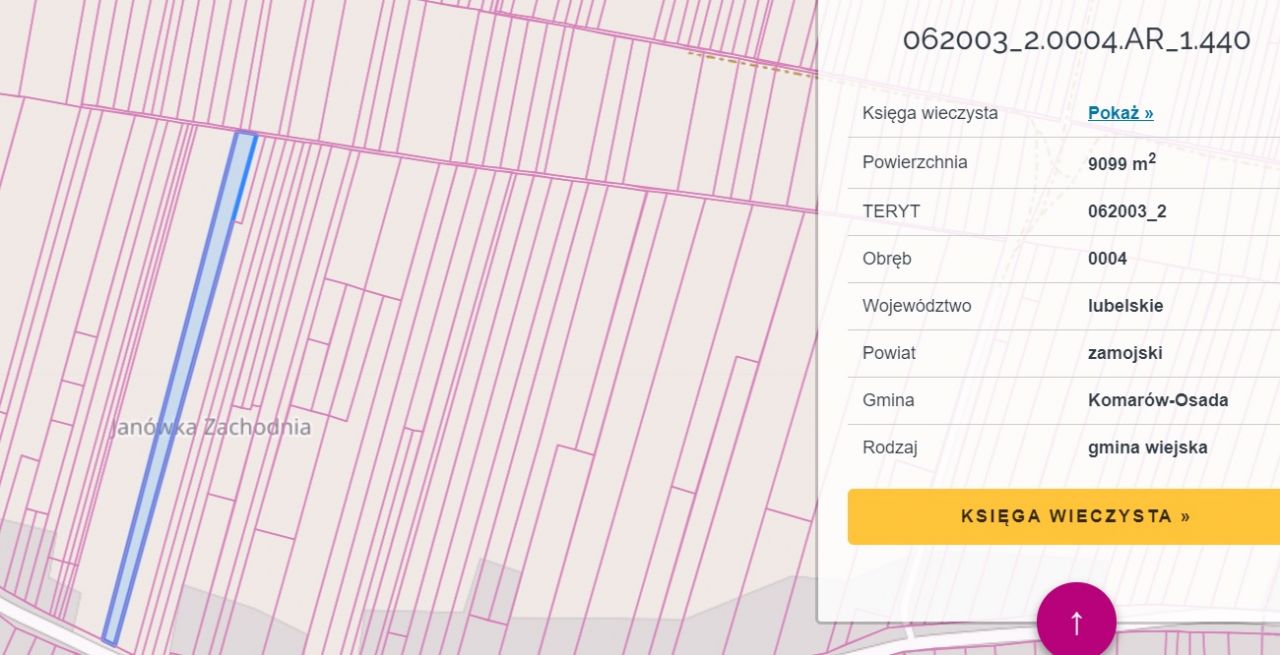The image size is (1280, 655).
Task: Click the Janówka Zachodnia map label
Action: click(x=211, y=427)
